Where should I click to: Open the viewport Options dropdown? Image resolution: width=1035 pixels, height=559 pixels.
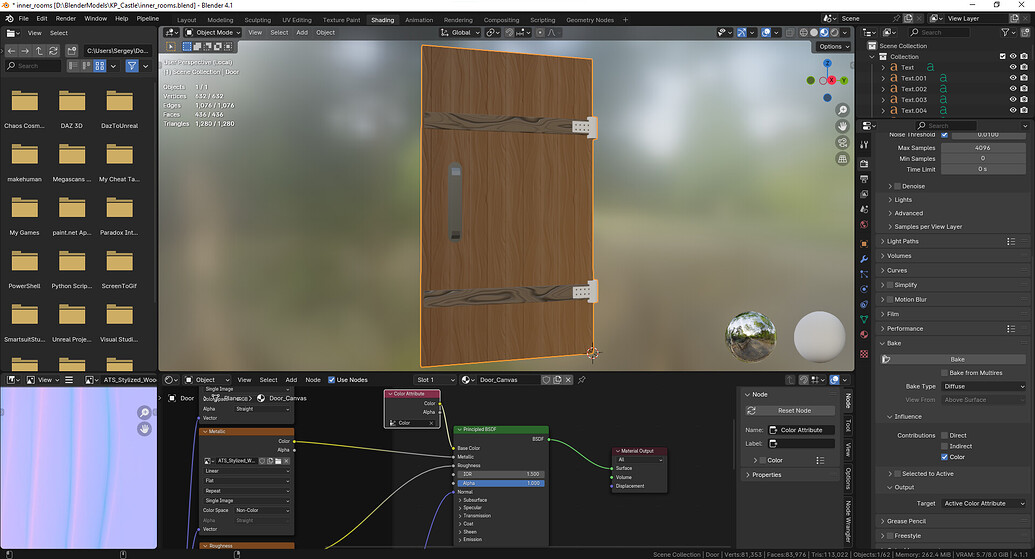[x=834, y=47]
